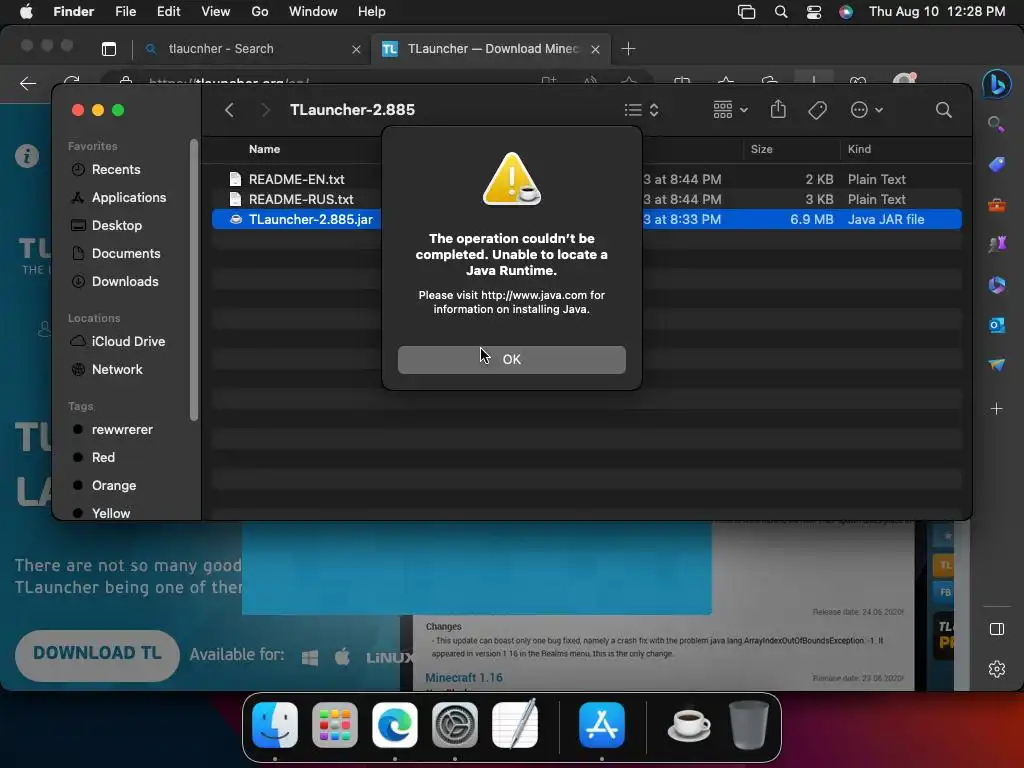Open the Help menu
Screen dimensions: 1024x768
click(372, 12)
